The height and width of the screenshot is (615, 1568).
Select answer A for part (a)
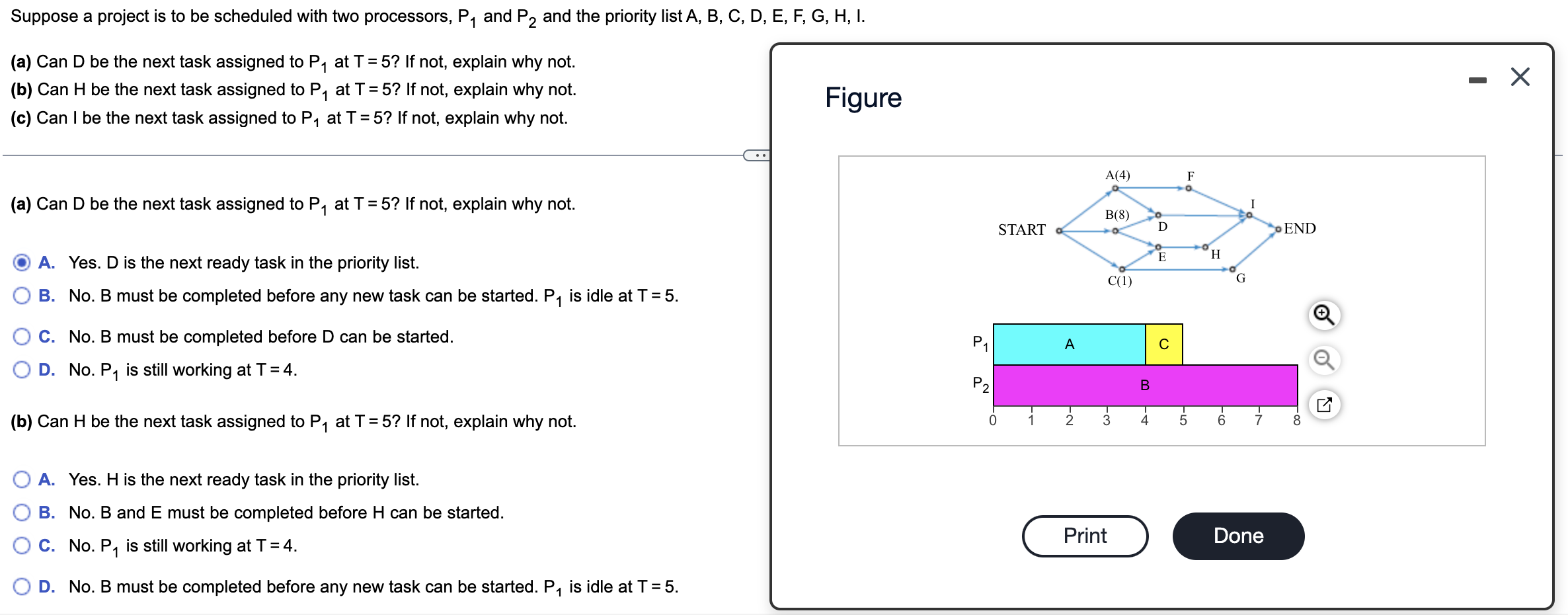(22, 263)
